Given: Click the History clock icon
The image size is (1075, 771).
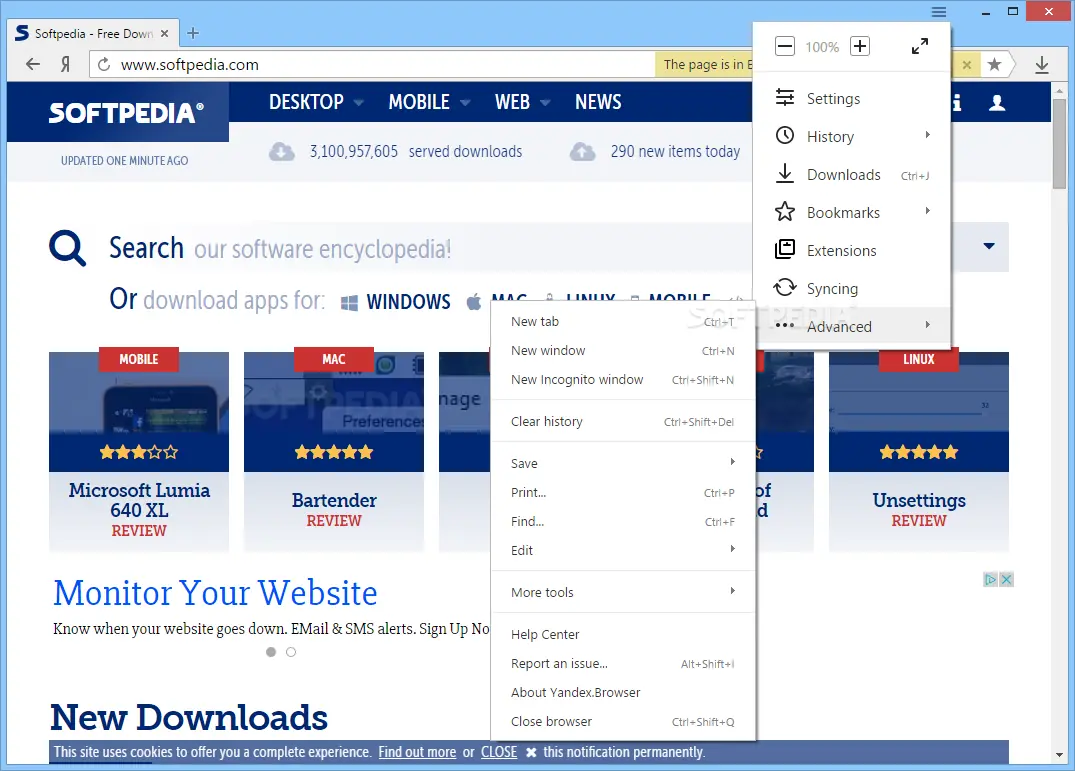Looking at the screenshot, I should [784, 135].
